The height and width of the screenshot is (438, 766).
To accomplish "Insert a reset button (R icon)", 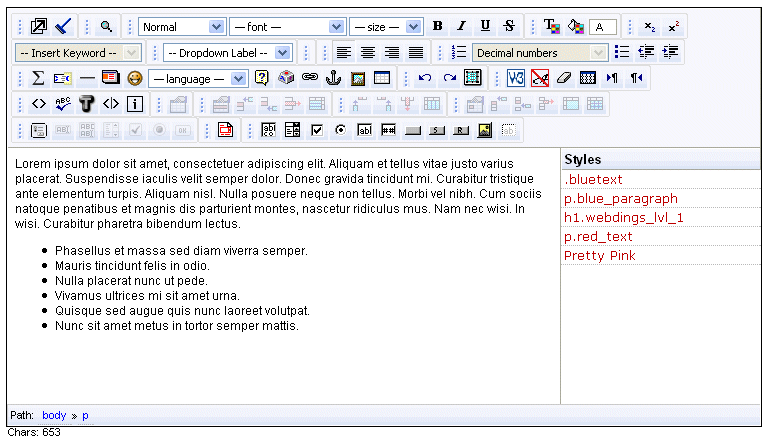I will coord(461,130).
